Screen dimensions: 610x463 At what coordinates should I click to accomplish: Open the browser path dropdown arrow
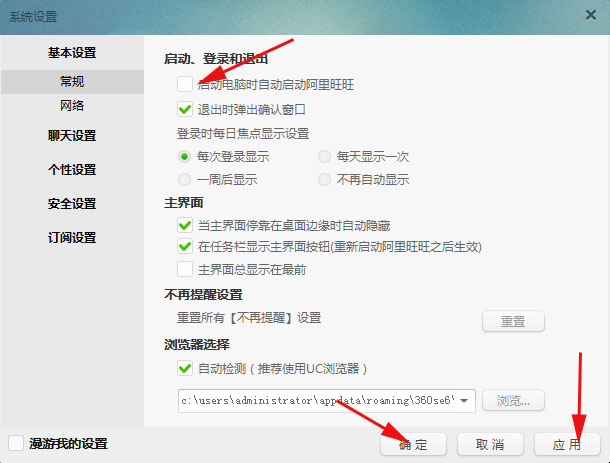pyautogui.click(x=464, y=400)
